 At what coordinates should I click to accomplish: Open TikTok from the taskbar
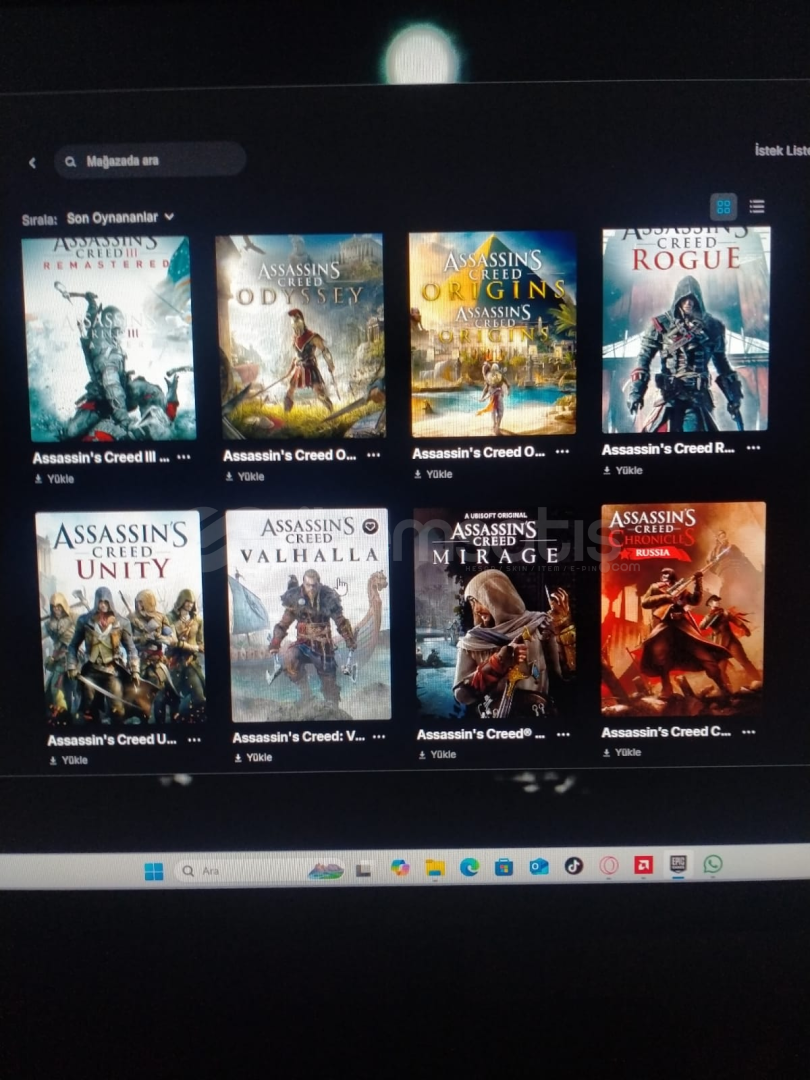pos(574,866)
